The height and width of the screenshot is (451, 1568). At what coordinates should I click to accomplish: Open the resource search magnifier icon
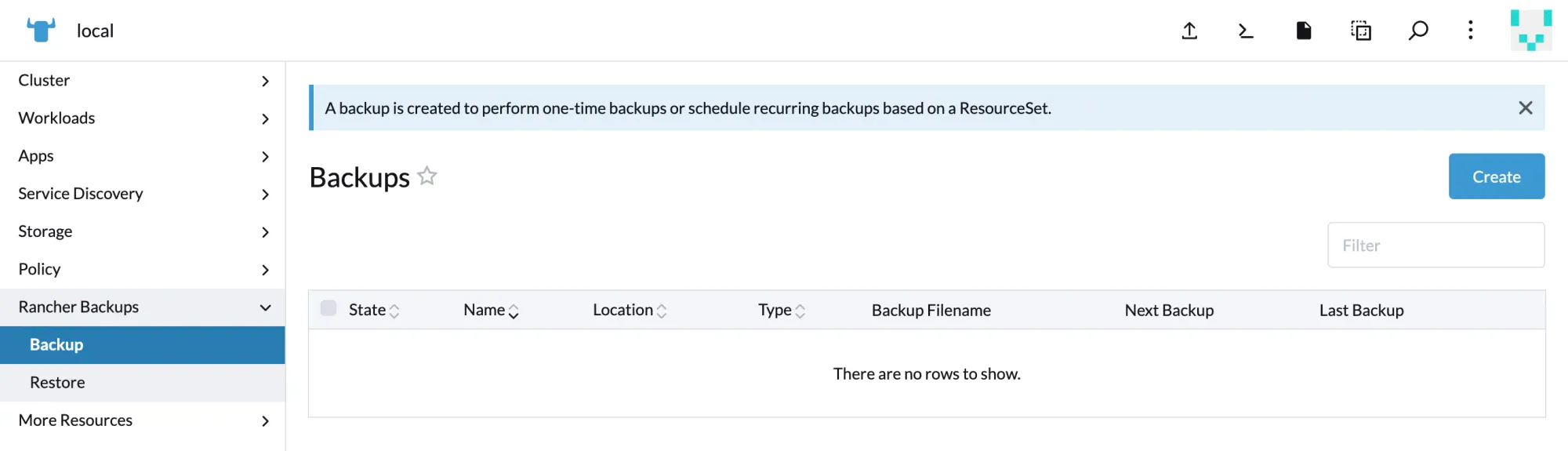pos(1417,31)
